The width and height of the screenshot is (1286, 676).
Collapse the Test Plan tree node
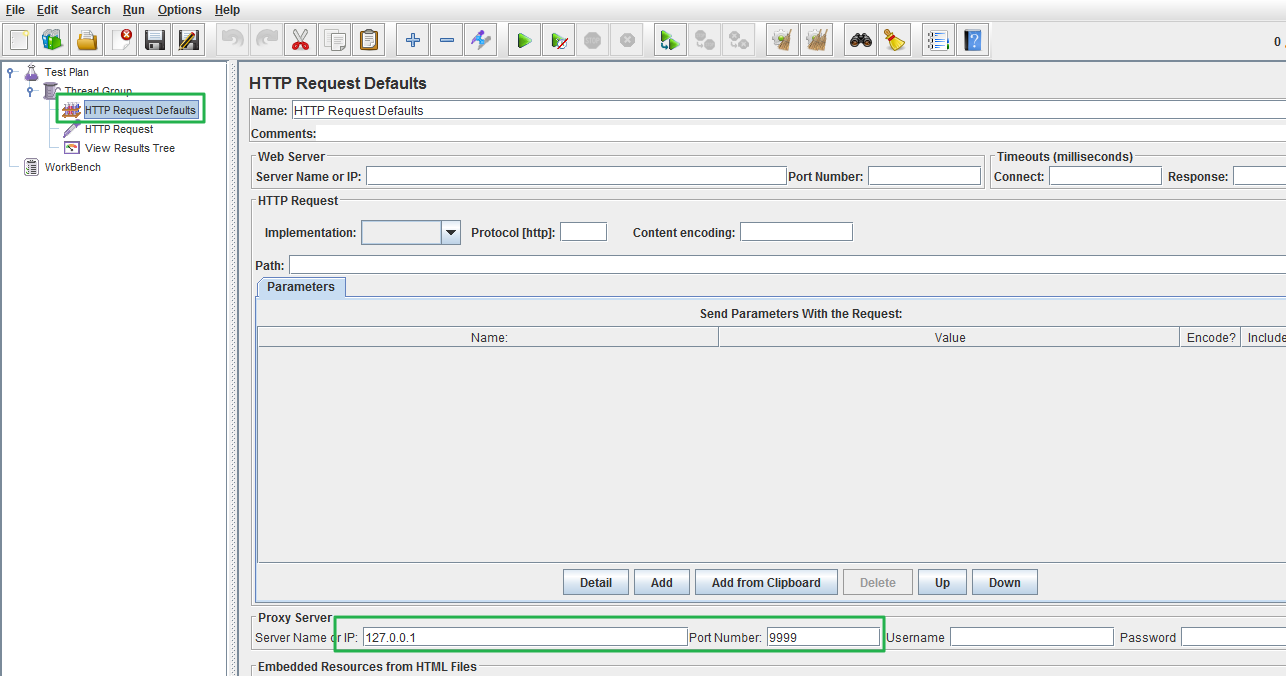point(10,72)
